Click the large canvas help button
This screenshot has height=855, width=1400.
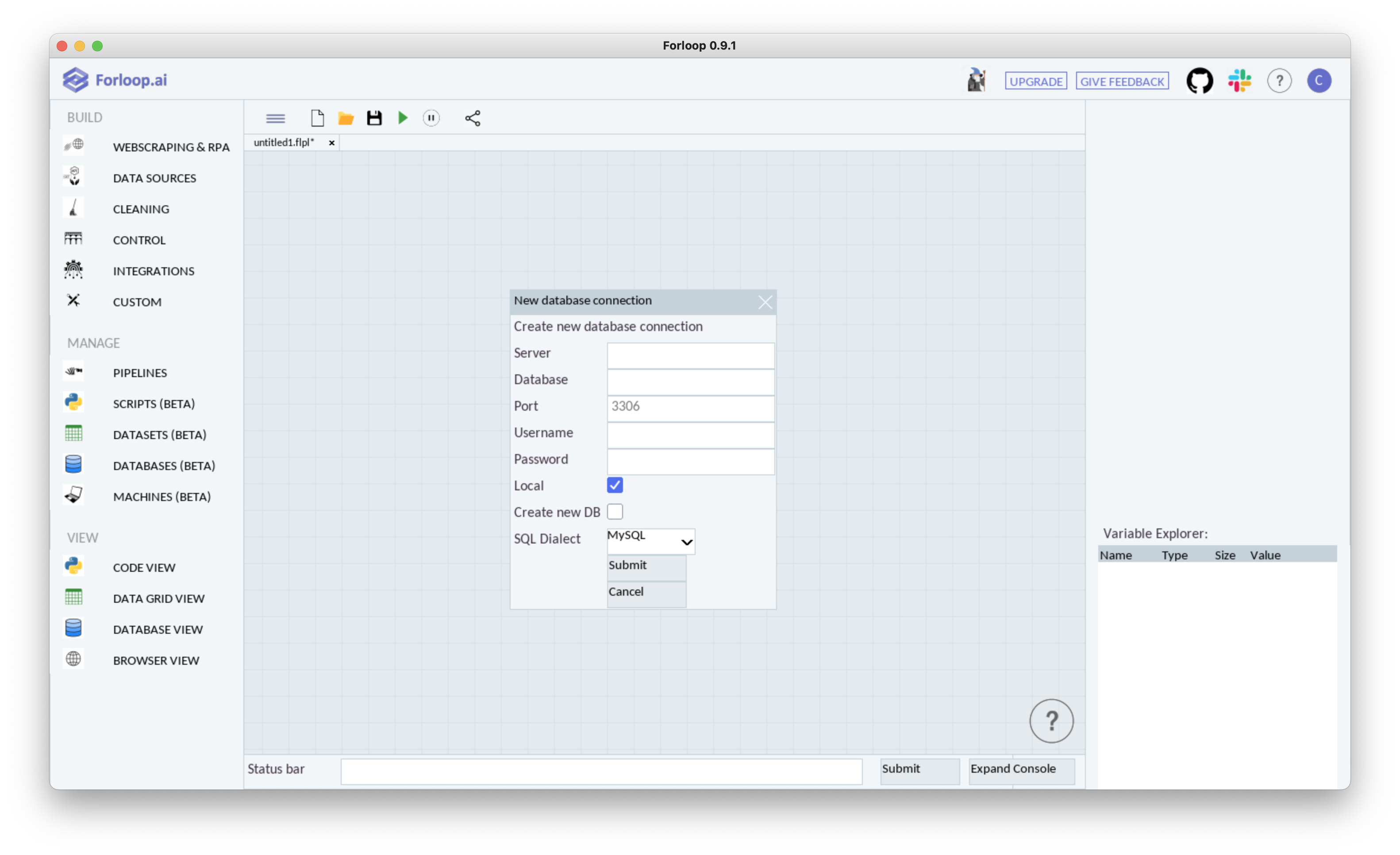tap(1051, 720)
